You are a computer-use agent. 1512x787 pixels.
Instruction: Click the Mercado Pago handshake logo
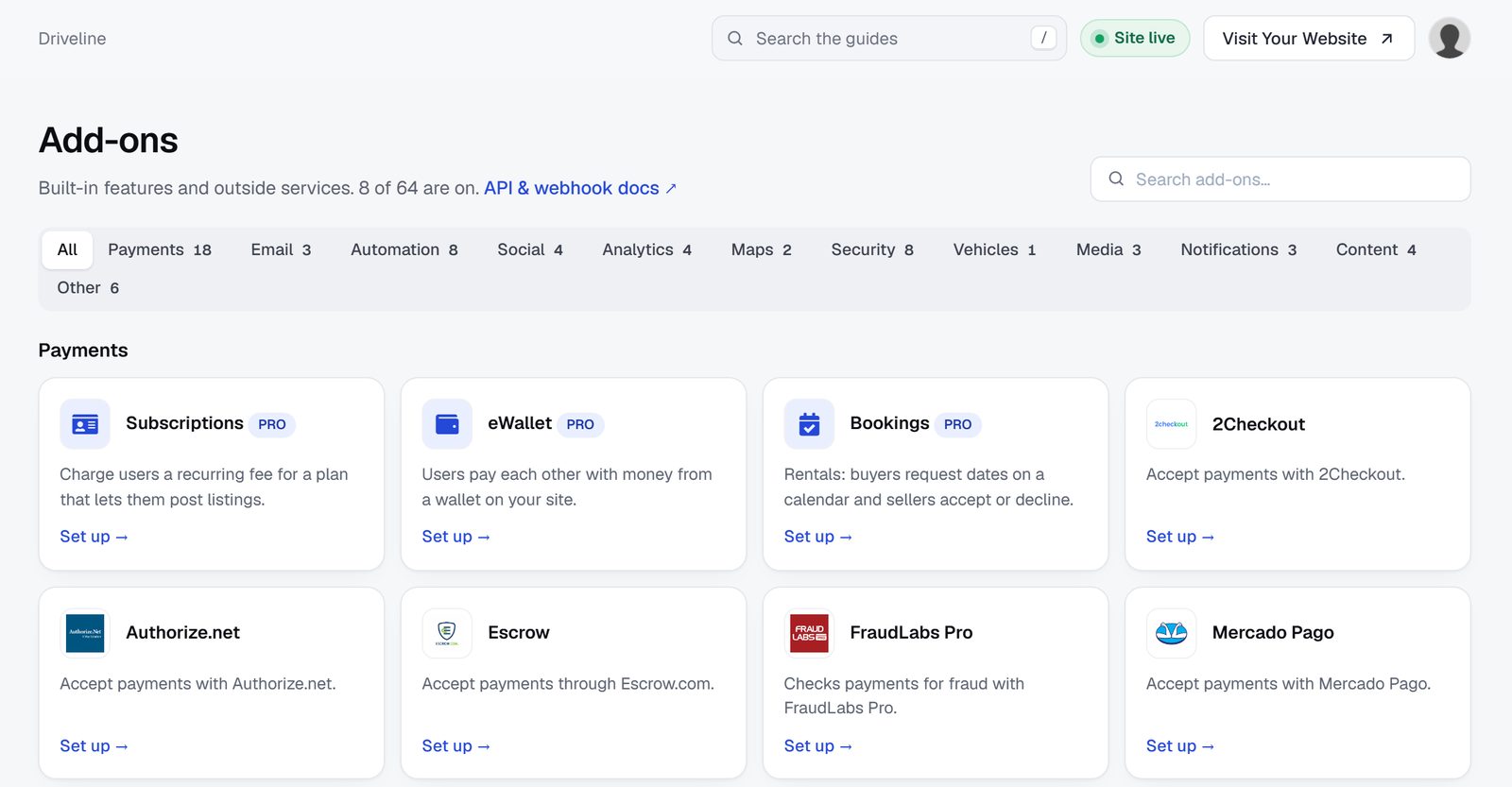1171,633
